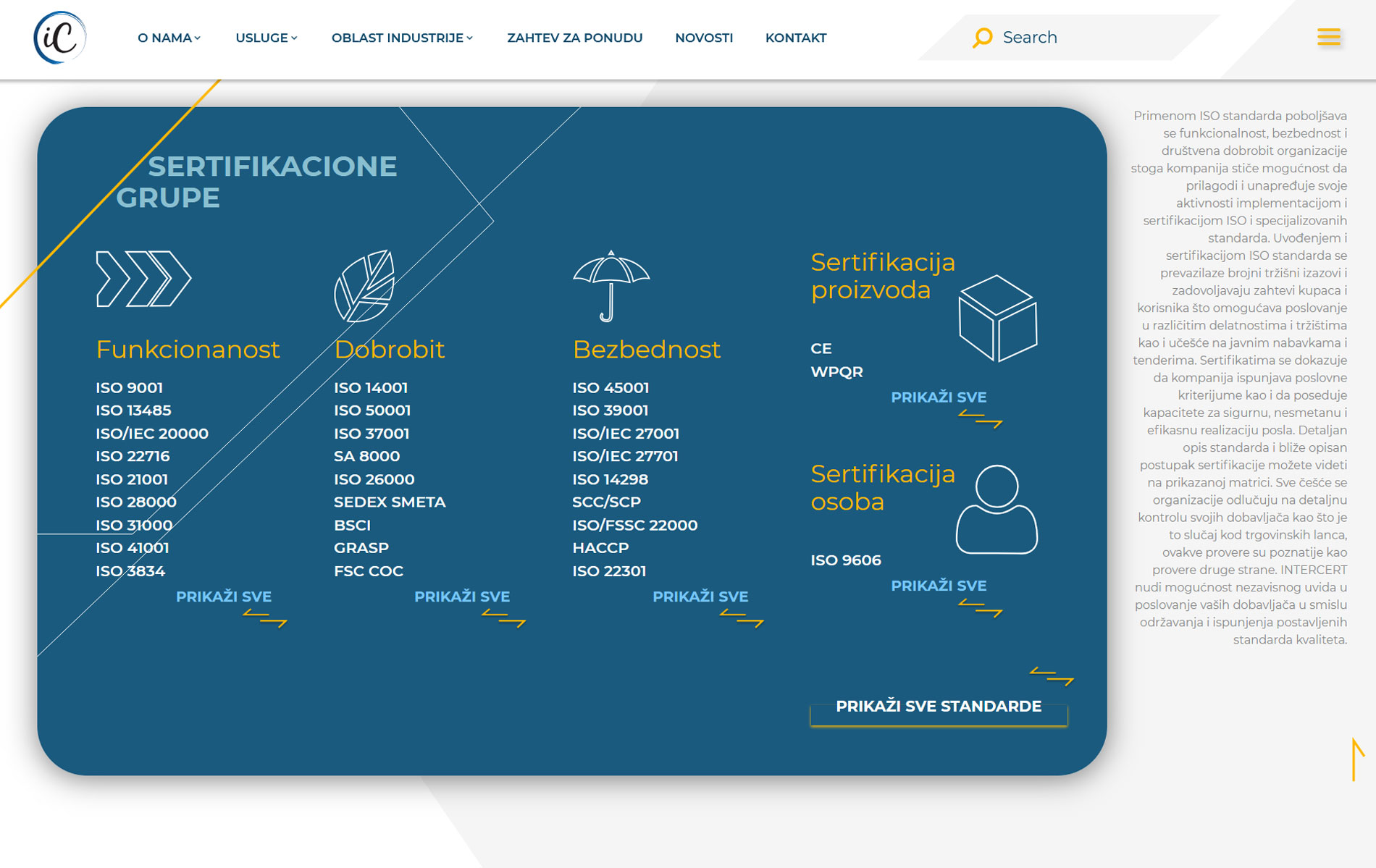1376x868 pixels.
Task: Click the iC logo in header
Action: coord(60,38)
